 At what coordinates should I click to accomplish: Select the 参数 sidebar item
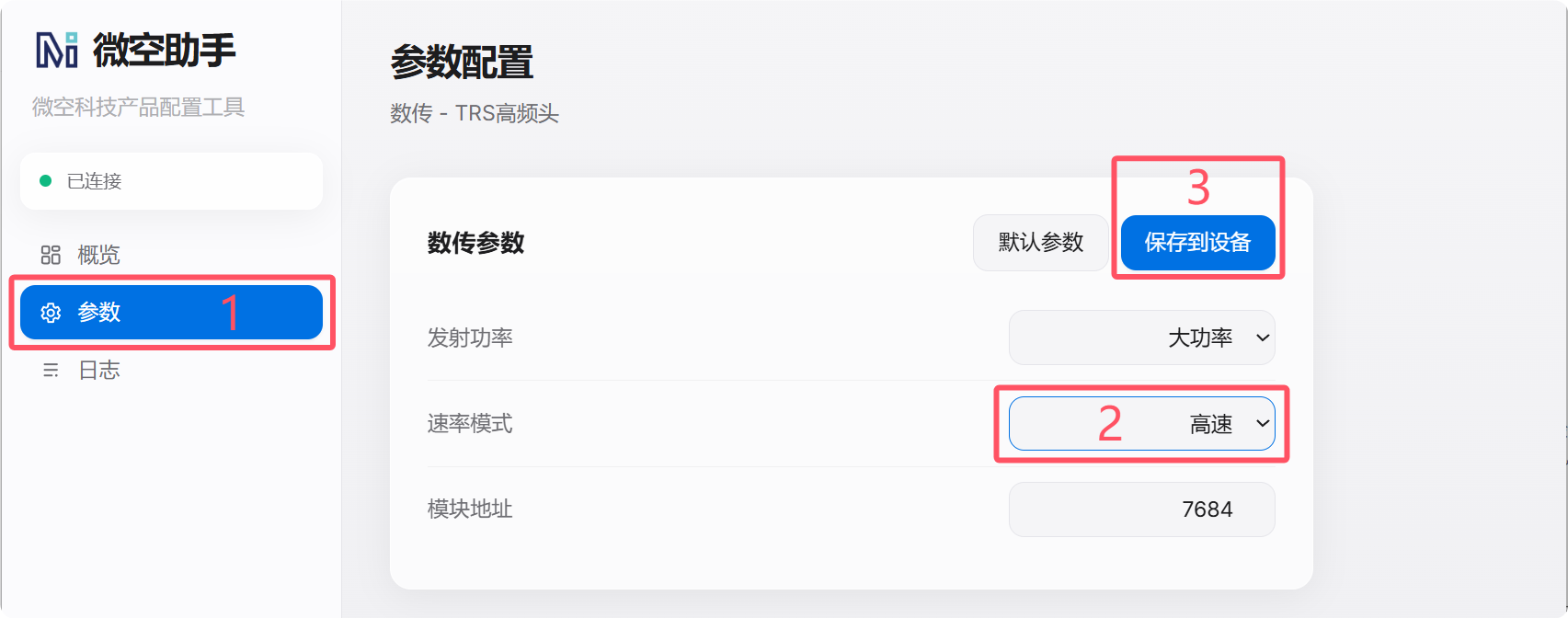tap(171, 313)
